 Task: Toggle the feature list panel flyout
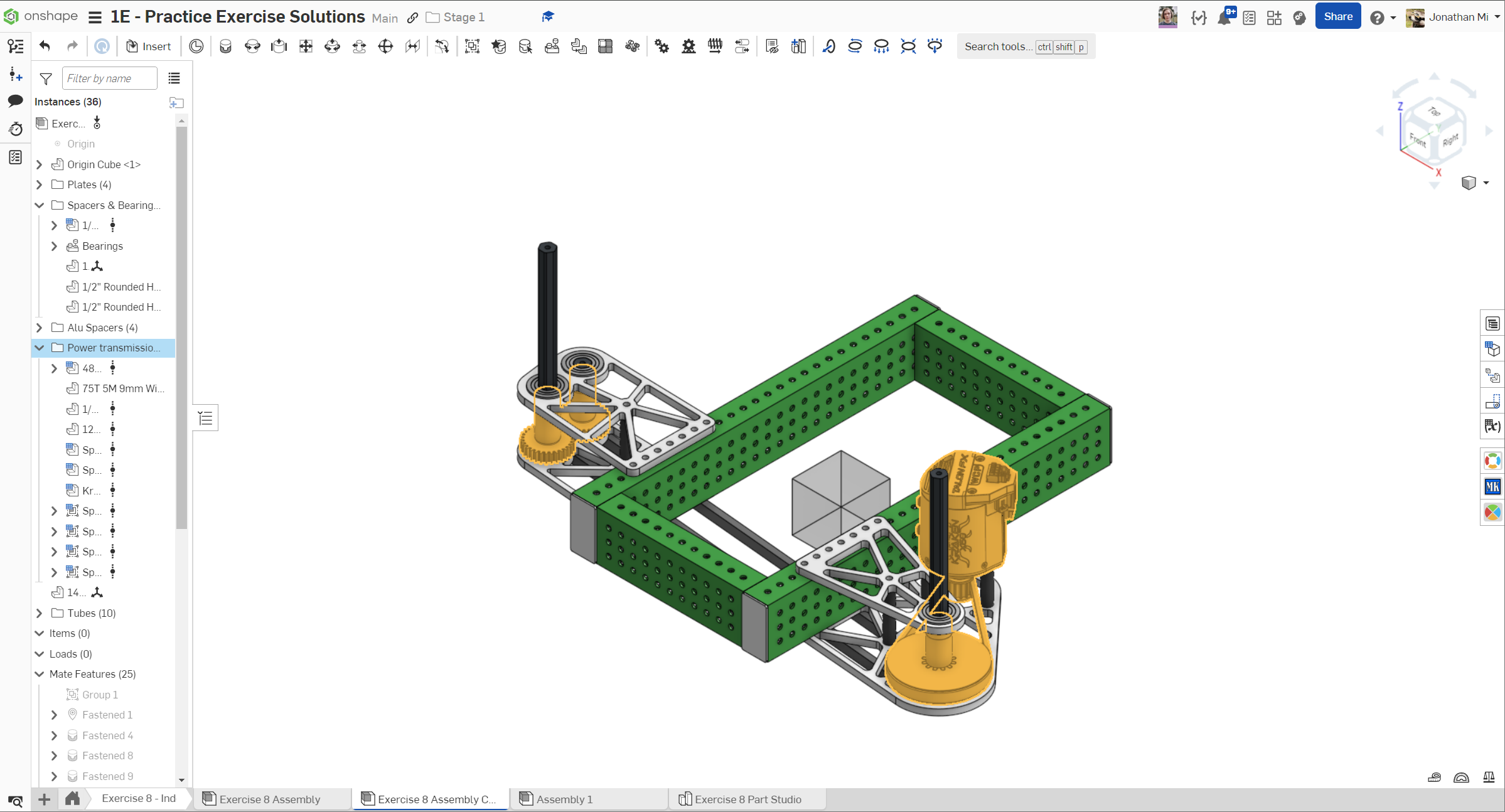[205, 418]
